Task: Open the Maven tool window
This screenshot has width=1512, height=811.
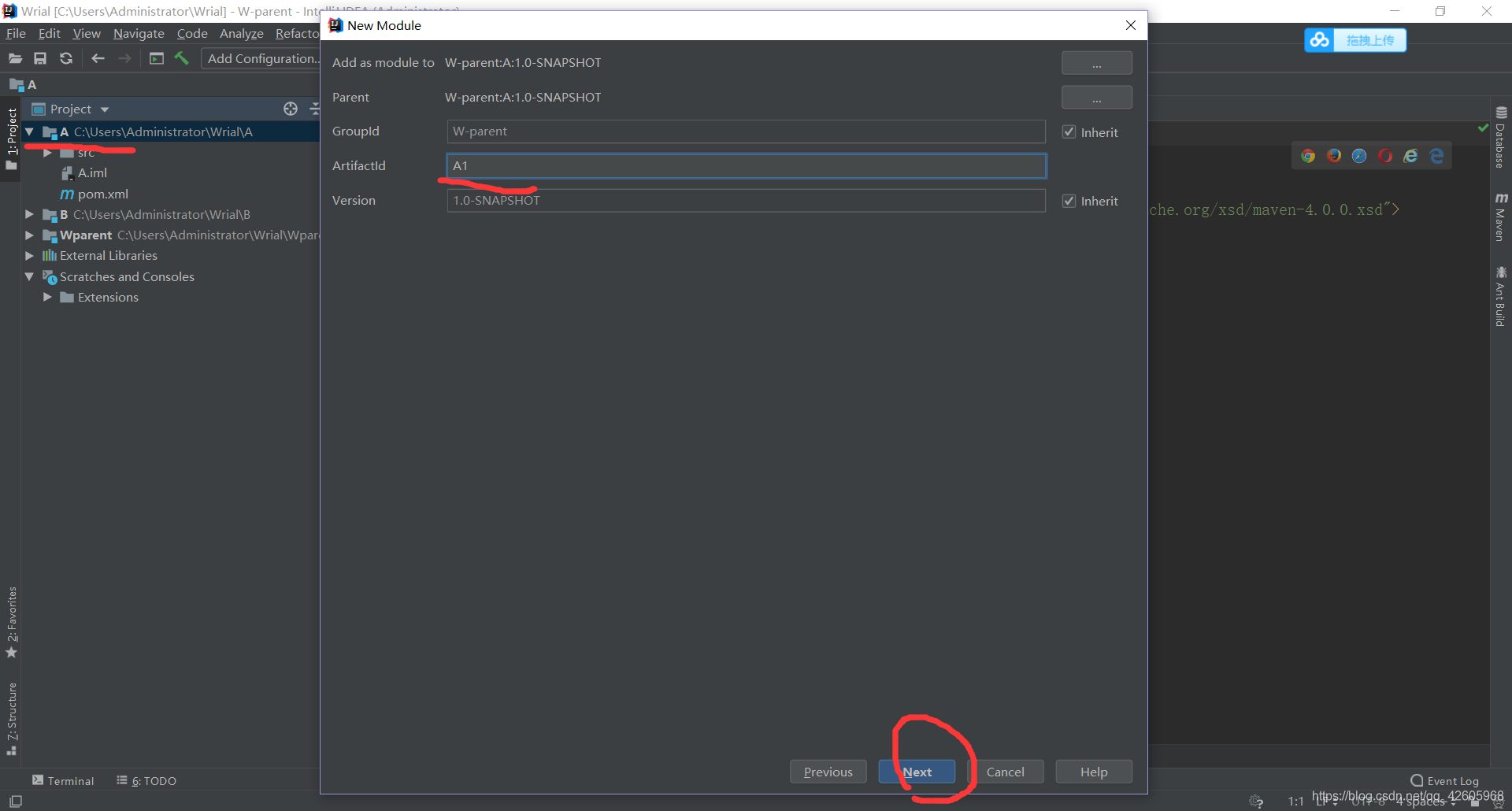Action: (1501, 217)
